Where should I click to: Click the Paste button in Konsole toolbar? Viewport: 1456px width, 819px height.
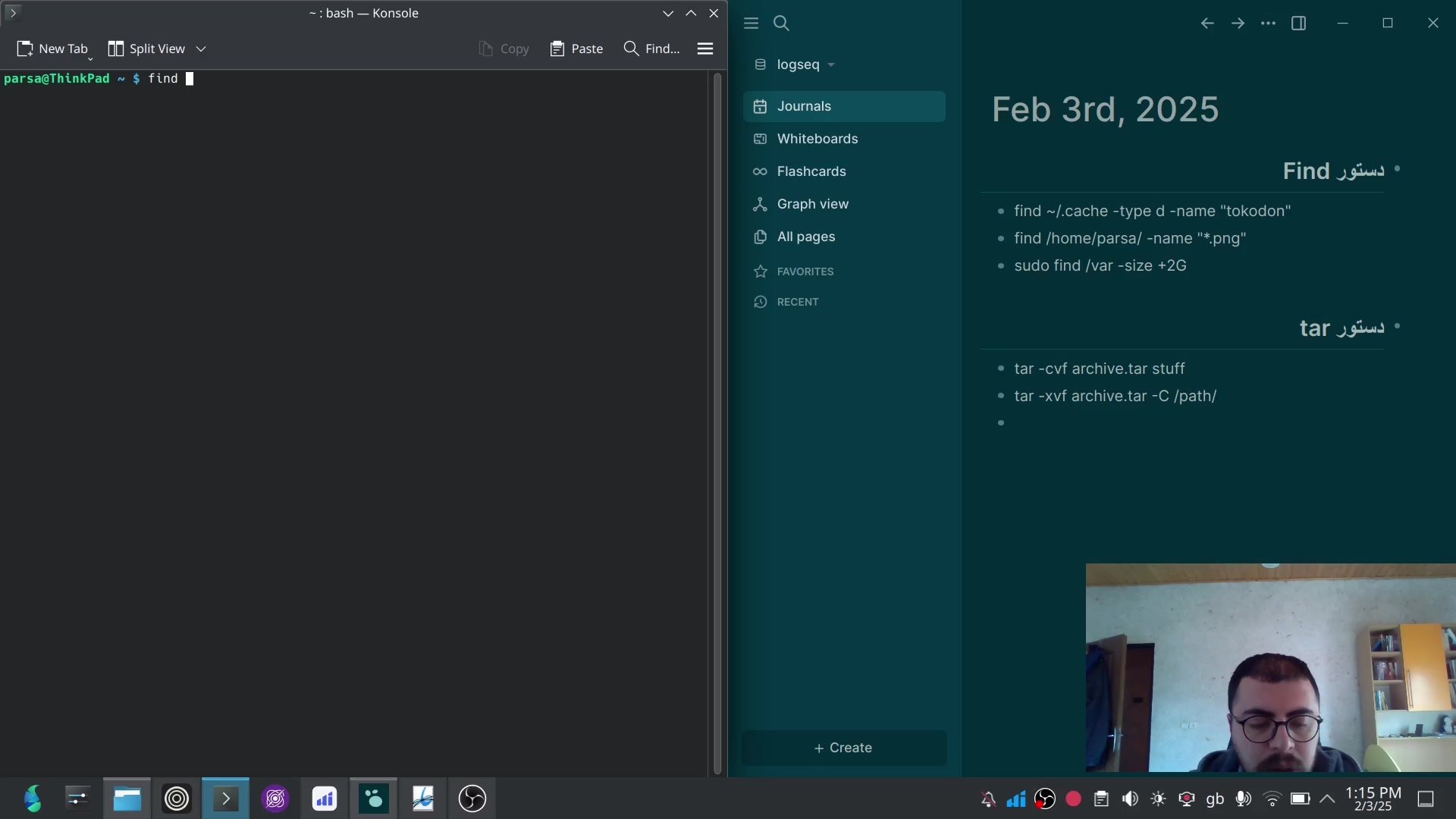576,49
